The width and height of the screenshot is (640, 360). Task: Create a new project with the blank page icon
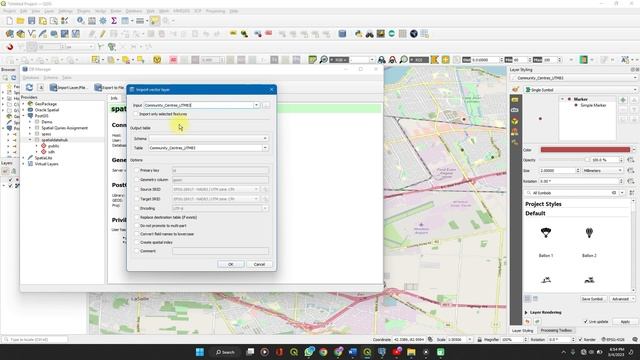coord(9,20)
